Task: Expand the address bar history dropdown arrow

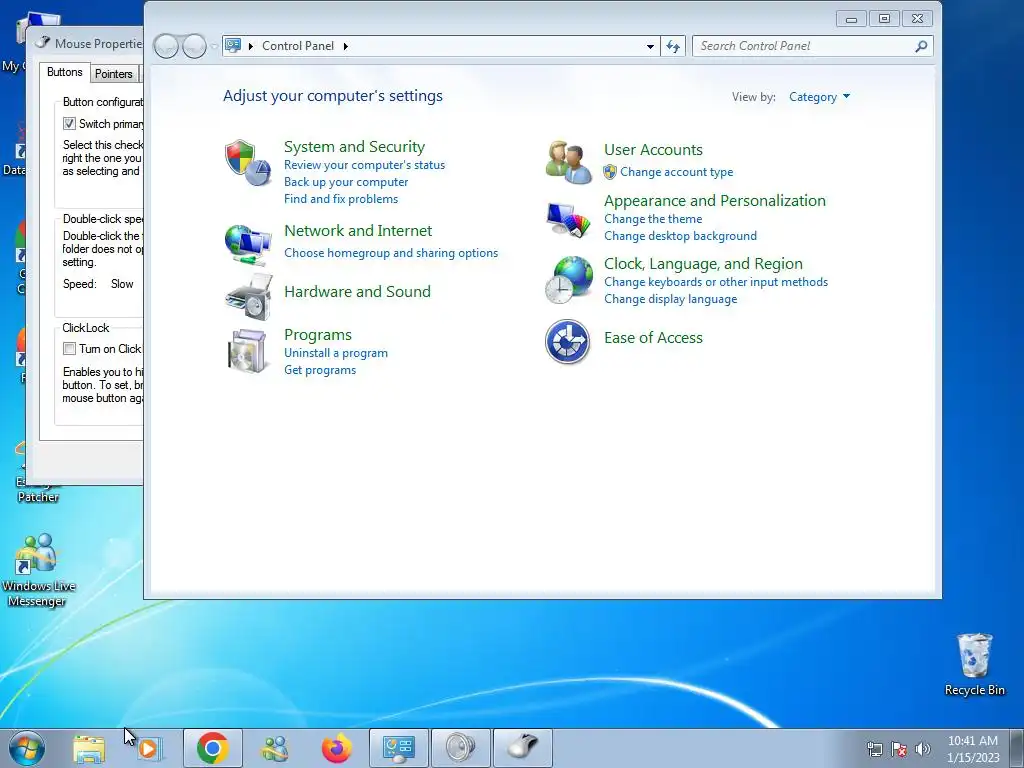Action: point(650,46)
